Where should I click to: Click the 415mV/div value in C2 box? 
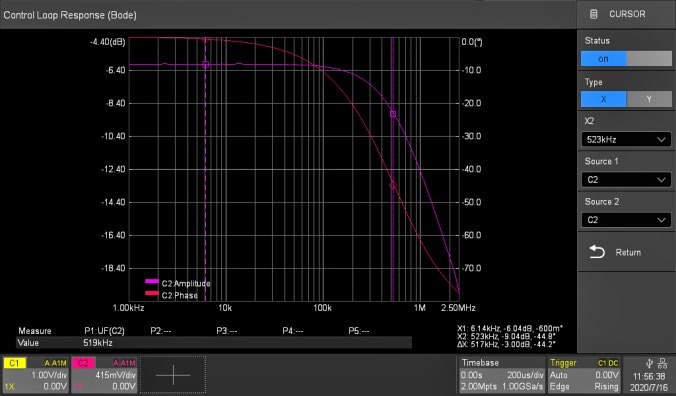pyautogui.click(x=116, y=375)
